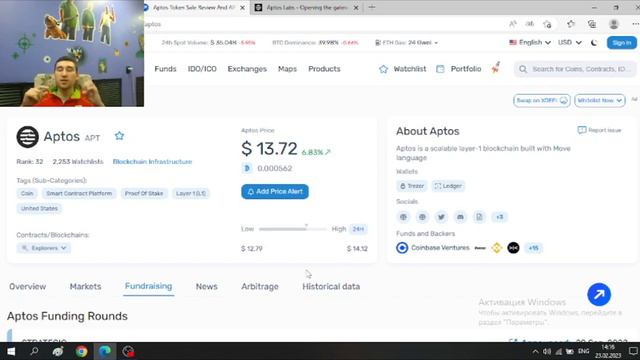Screen dimensions: 640x360
Task: Click Add Price Alert button
Action: pyautogui.click(x=275, y=191)
